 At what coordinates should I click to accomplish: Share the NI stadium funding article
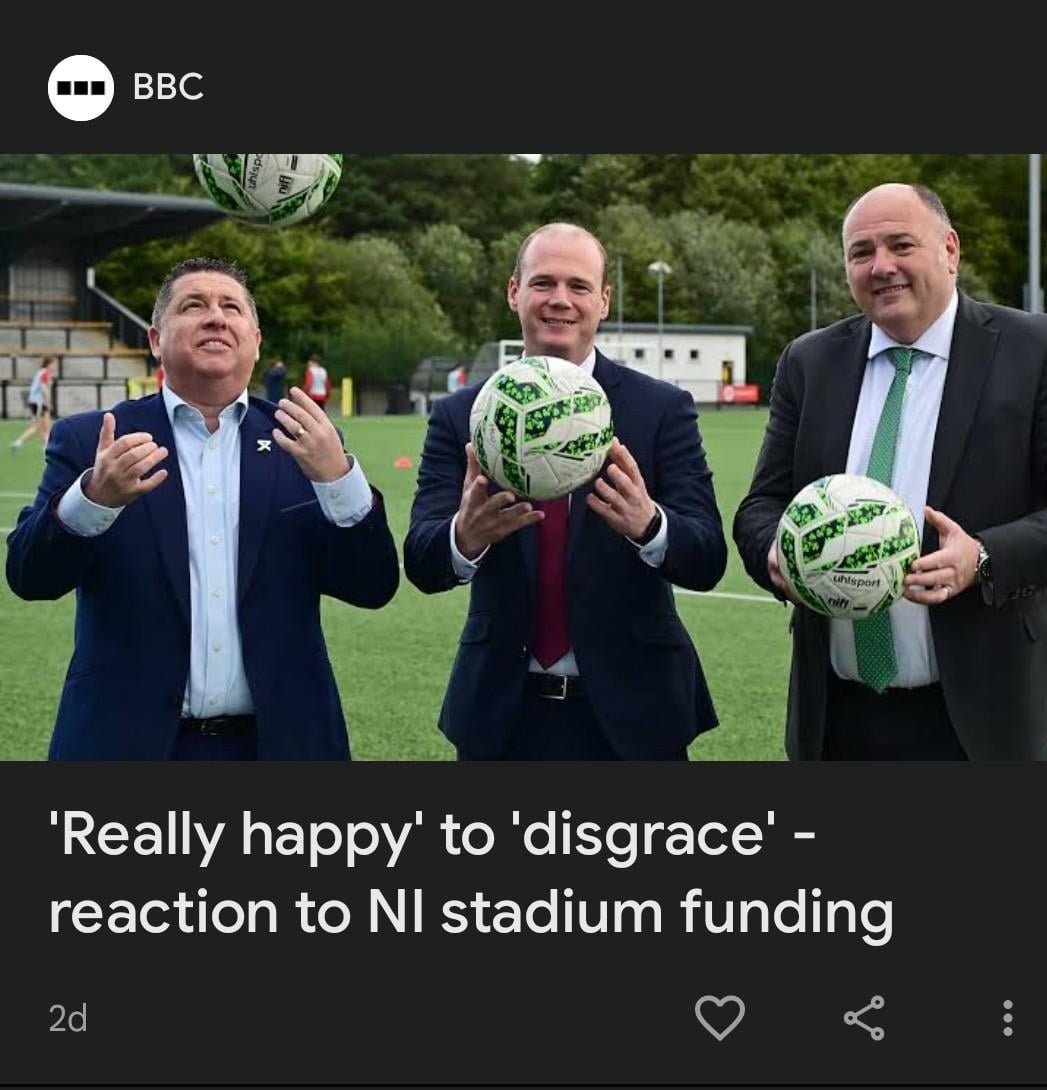click(x=864, y=1018)
